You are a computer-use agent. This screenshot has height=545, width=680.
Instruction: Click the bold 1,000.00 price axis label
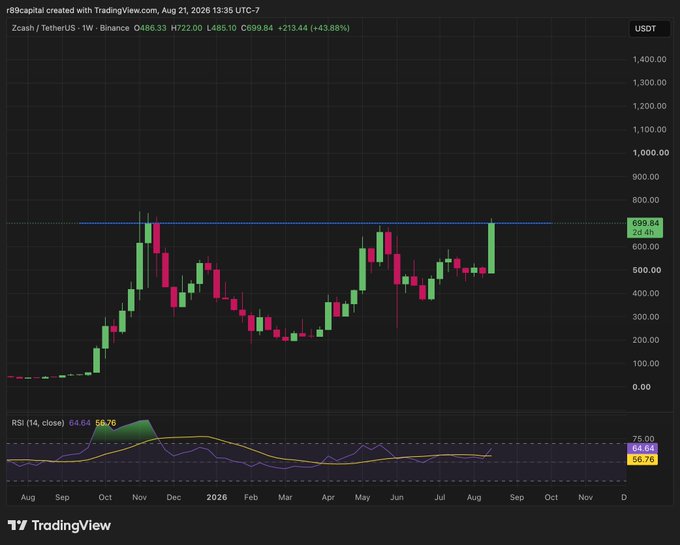pyautogui.click(x=651, y=153)
